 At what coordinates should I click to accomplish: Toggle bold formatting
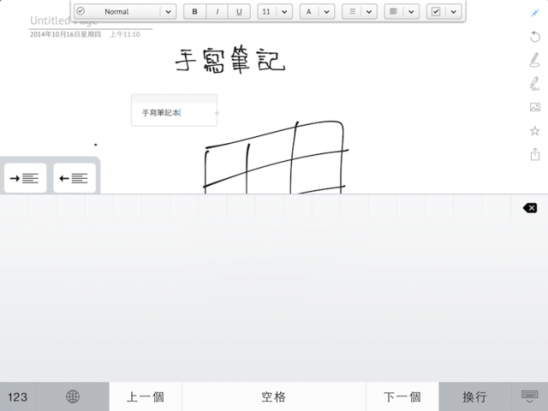[x=195, y=12]
